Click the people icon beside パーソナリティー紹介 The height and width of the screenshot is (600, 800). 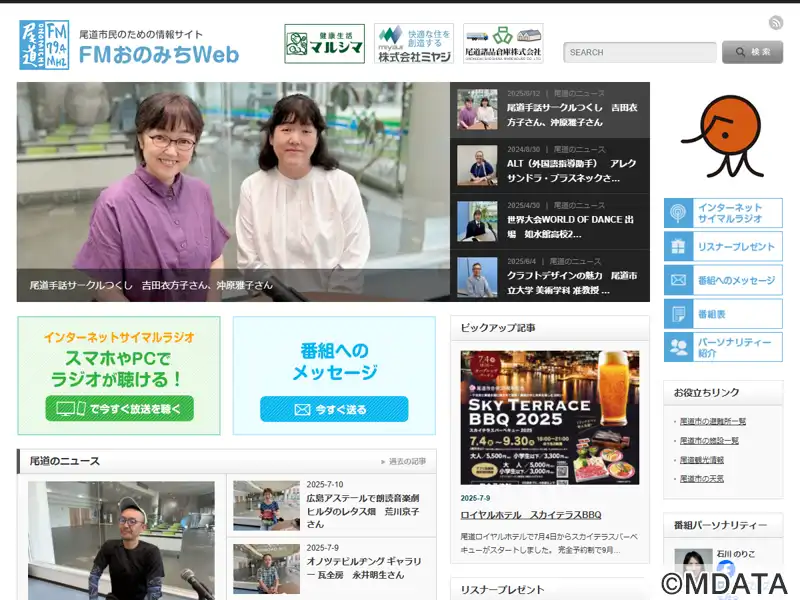pyautogui.click(x=678, y=347)
